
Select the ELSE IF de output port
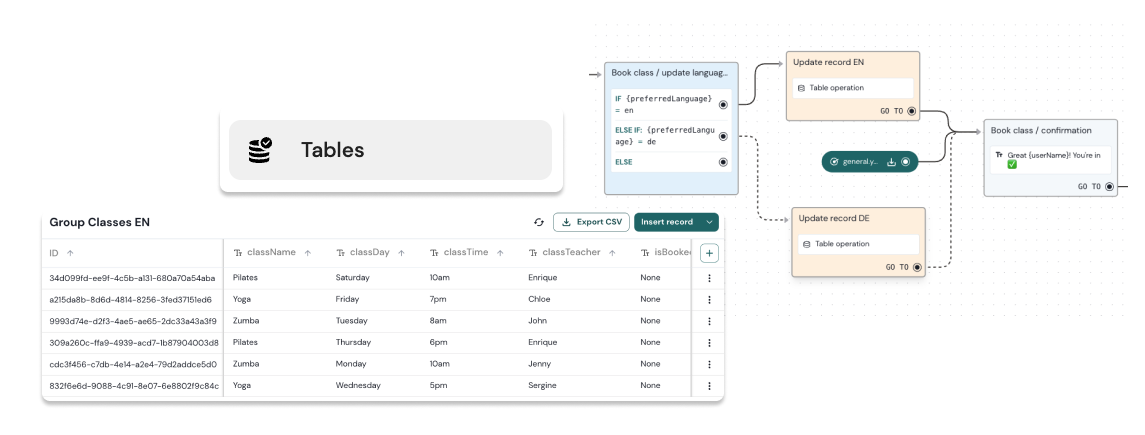tap(723, 135)
